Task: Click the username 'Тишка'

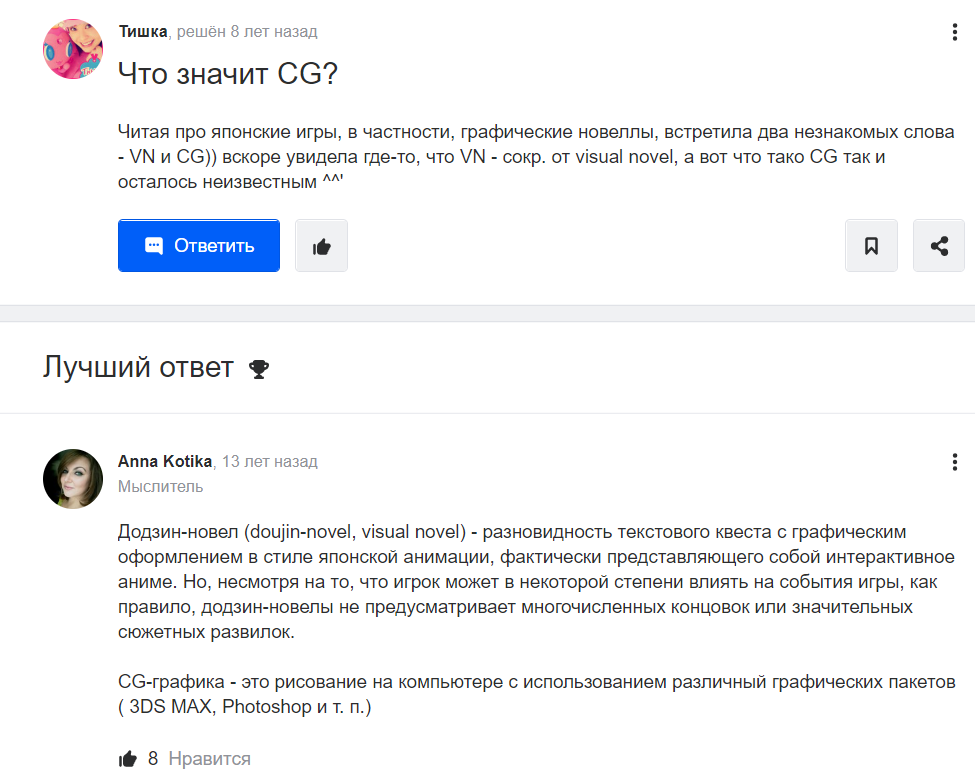Action: (143, 31)
